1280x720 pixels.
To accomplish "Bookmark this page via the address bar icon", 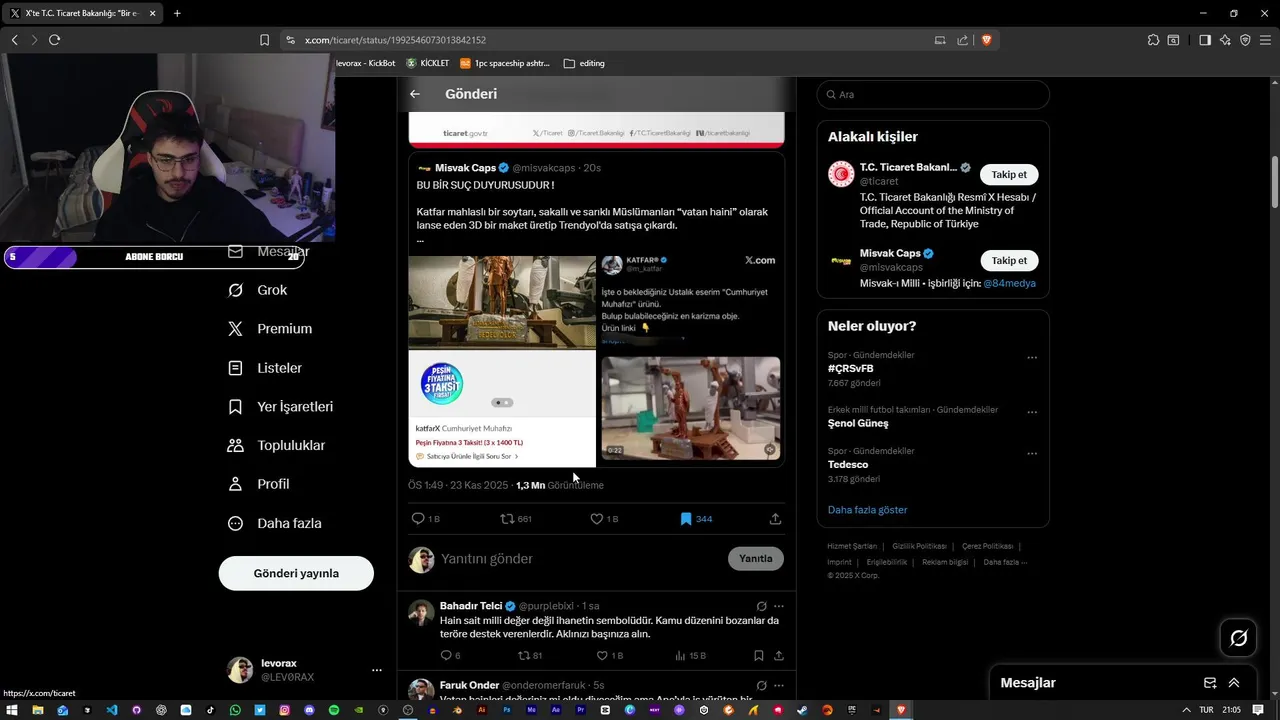I will [x=264, y=40].
